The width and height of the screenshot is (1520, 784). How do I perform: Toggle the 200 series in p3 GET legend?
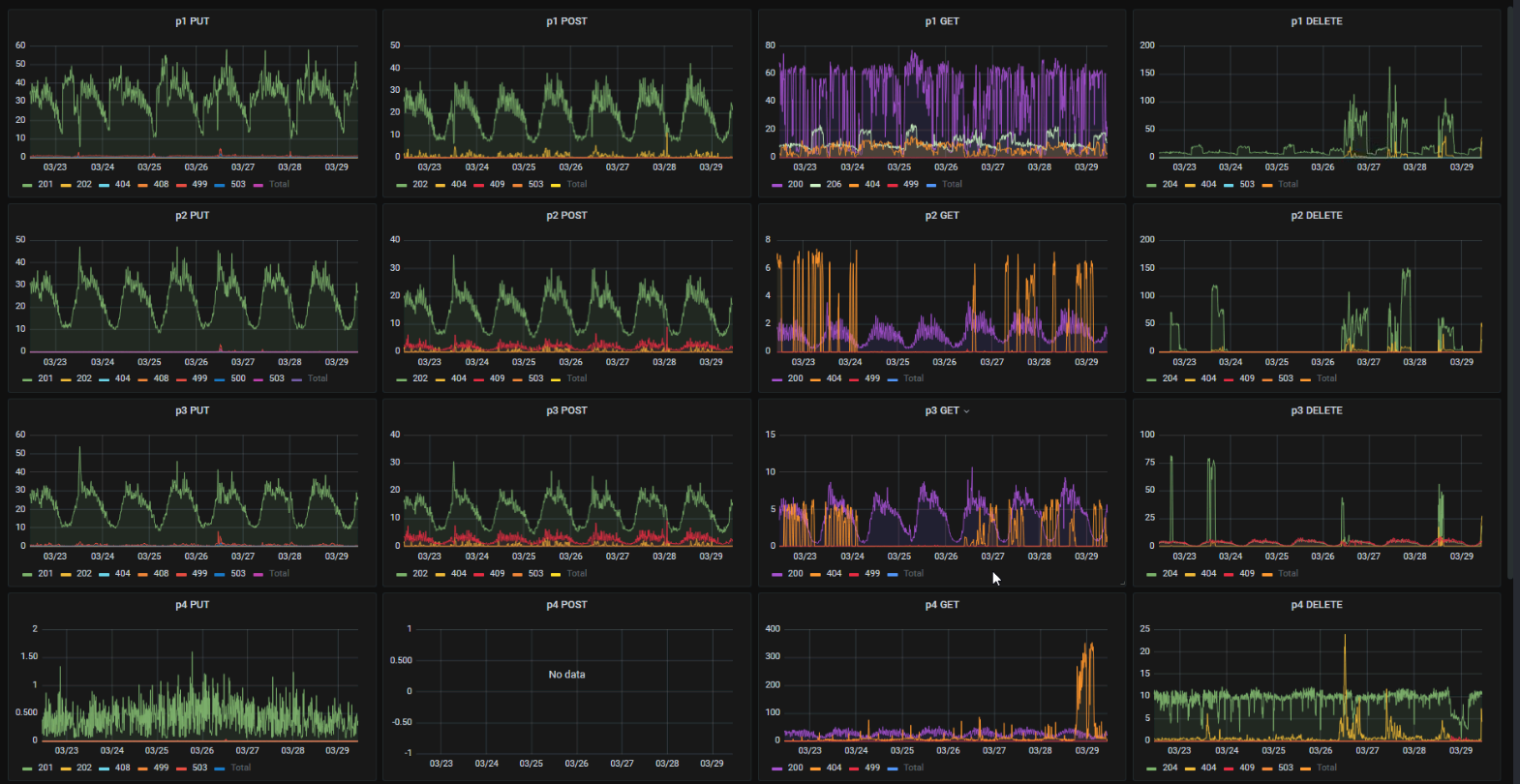[x=795, y=573]
